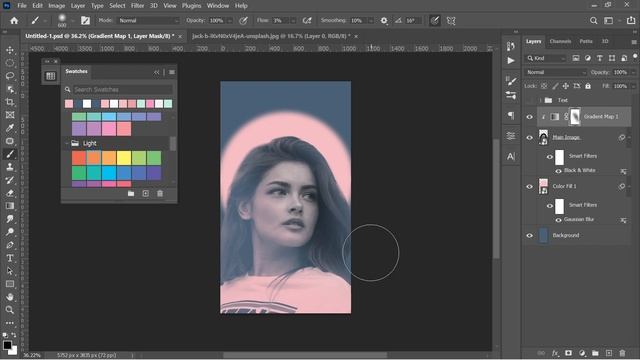Open smoothing options gear icon

[x=384, y=20]
